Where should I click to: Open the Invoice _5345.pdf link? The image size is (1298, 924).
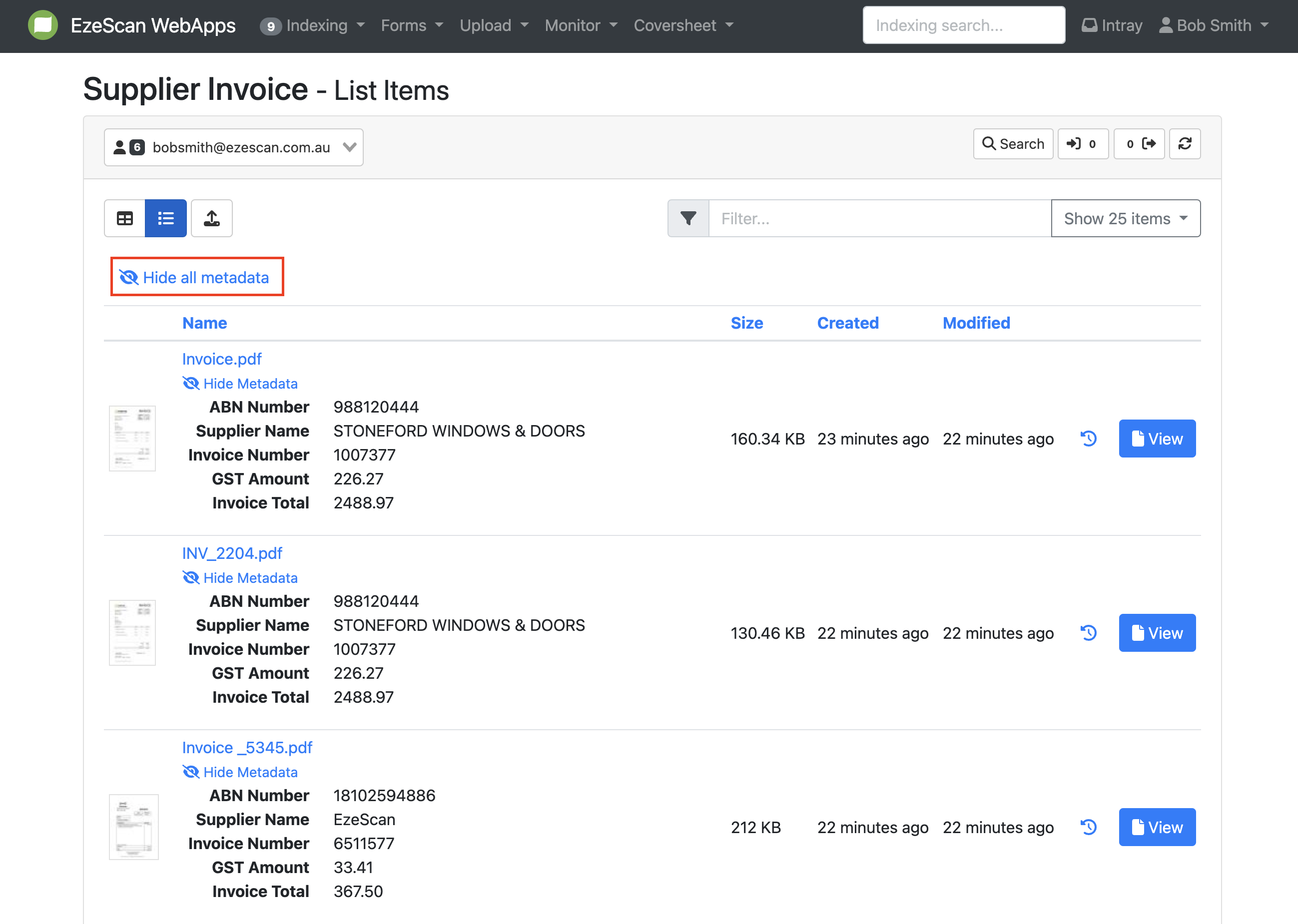(x=247, y=747)
